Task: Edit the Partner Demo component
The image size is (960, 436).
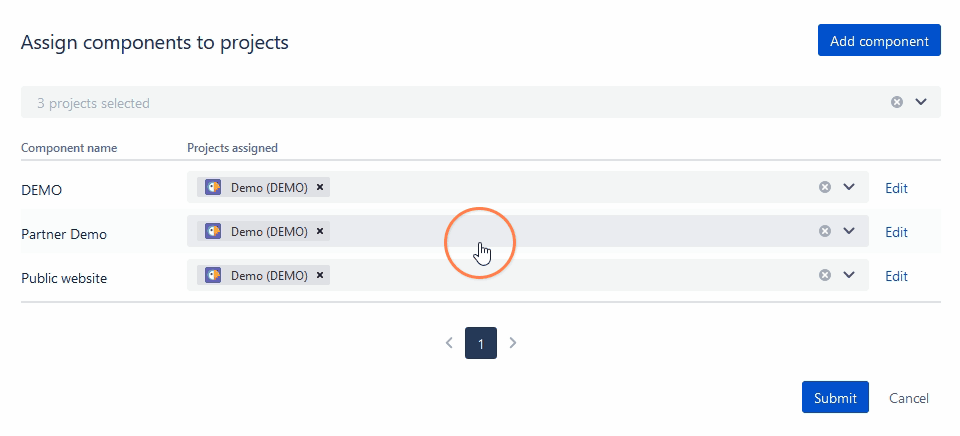Action: [896, 232]
